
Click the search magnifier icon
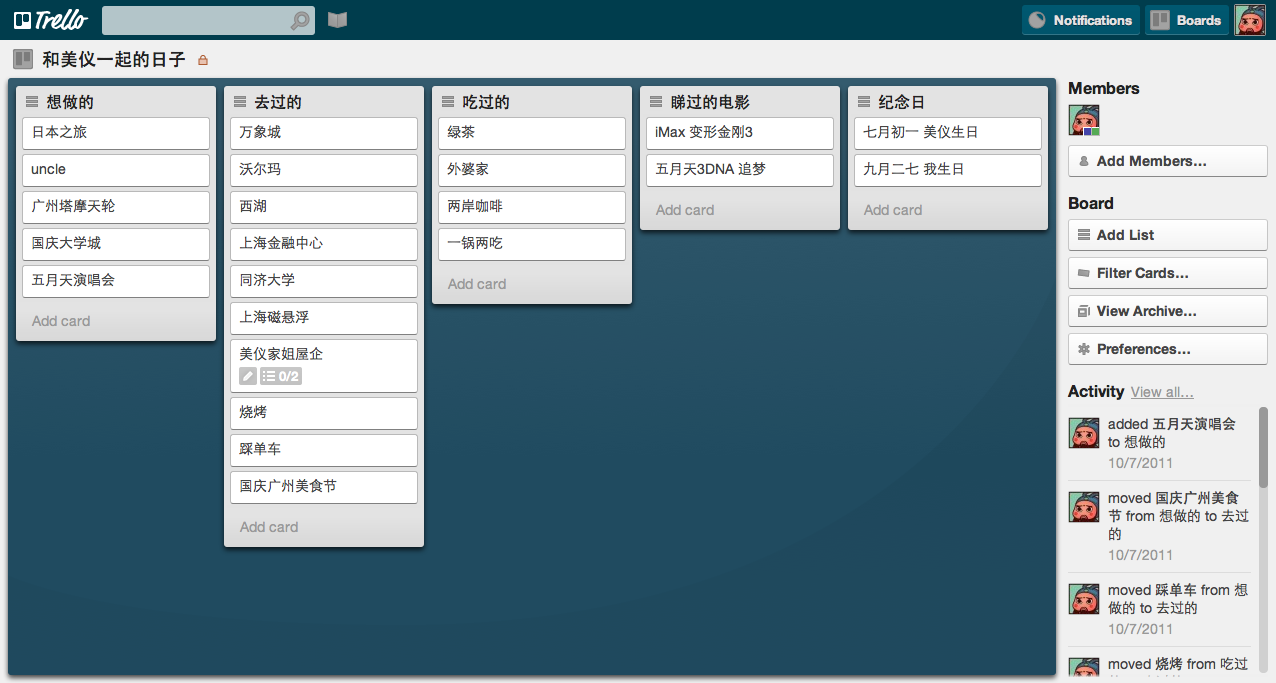299,21
